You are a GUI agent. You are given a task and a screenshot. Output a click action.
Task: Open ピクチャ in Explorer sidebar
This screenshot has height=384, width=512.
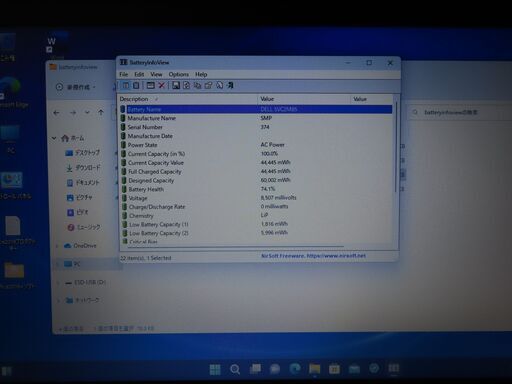pos(80,198)
